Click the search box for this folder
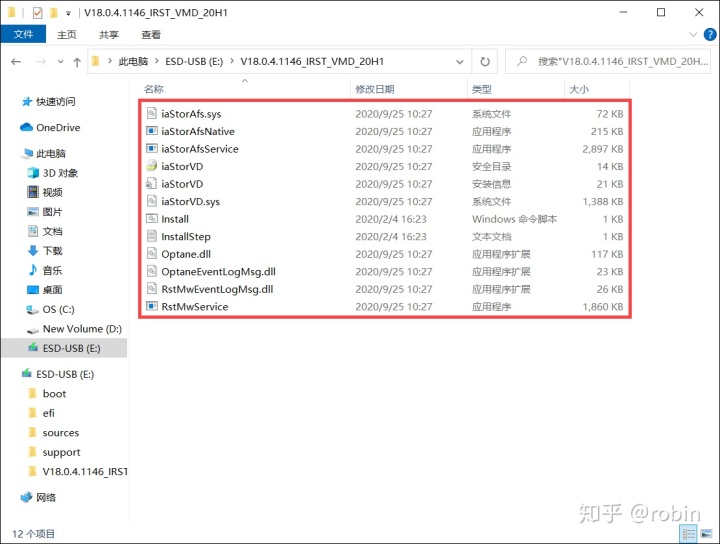 608,62
